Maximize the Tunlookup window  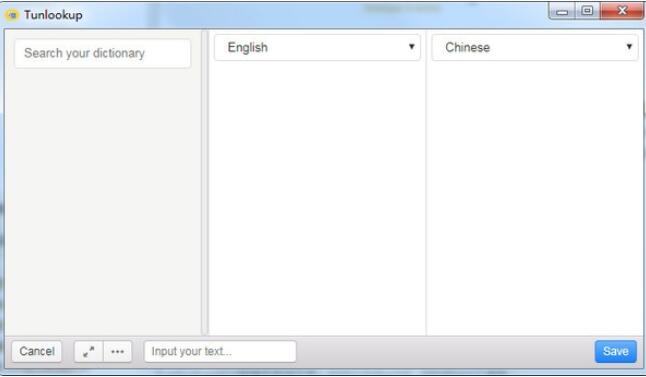(587, 11)
